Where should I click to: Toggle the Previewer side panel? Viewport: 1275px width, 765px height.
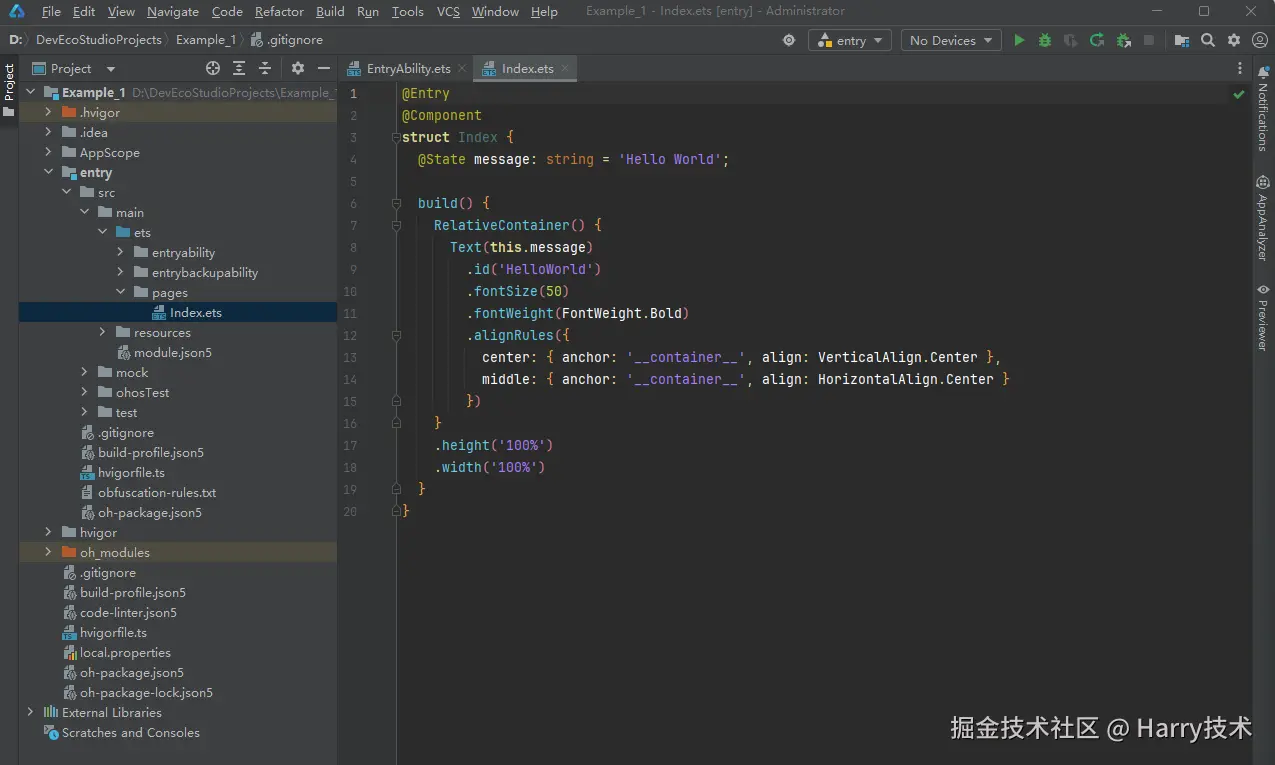[1263, 317]
